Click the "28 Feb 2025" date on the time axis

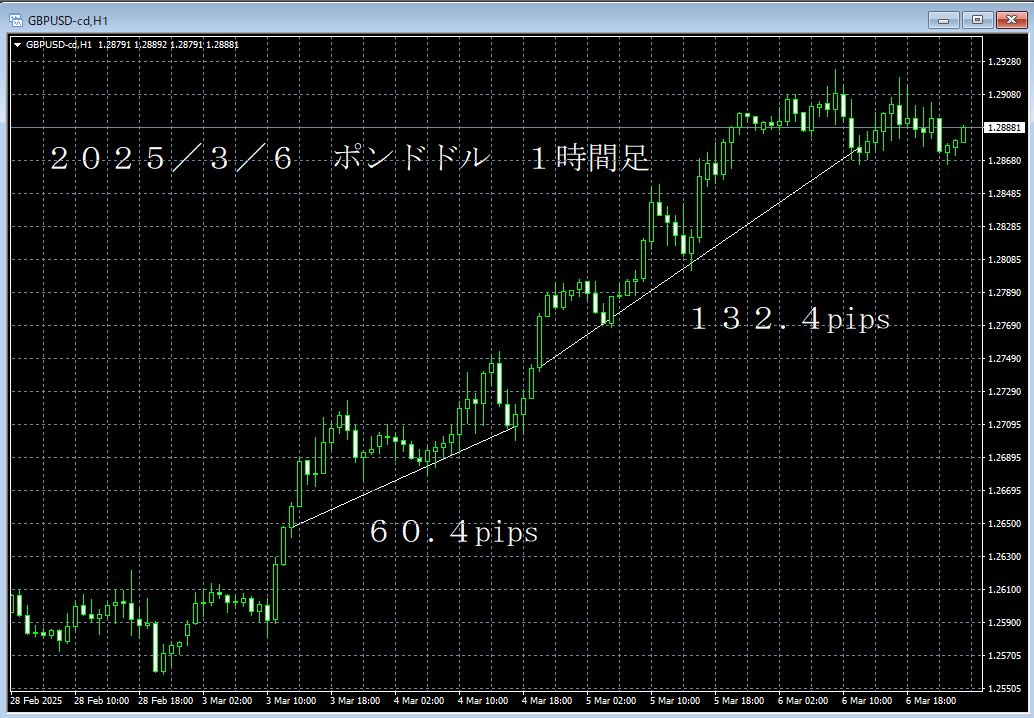point(38,702)
